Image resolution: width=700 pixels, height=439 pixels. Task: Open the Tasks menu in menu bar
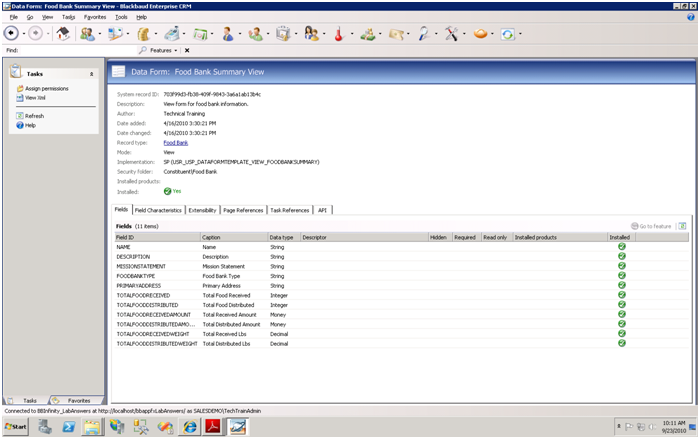click(x=68, y=17)
